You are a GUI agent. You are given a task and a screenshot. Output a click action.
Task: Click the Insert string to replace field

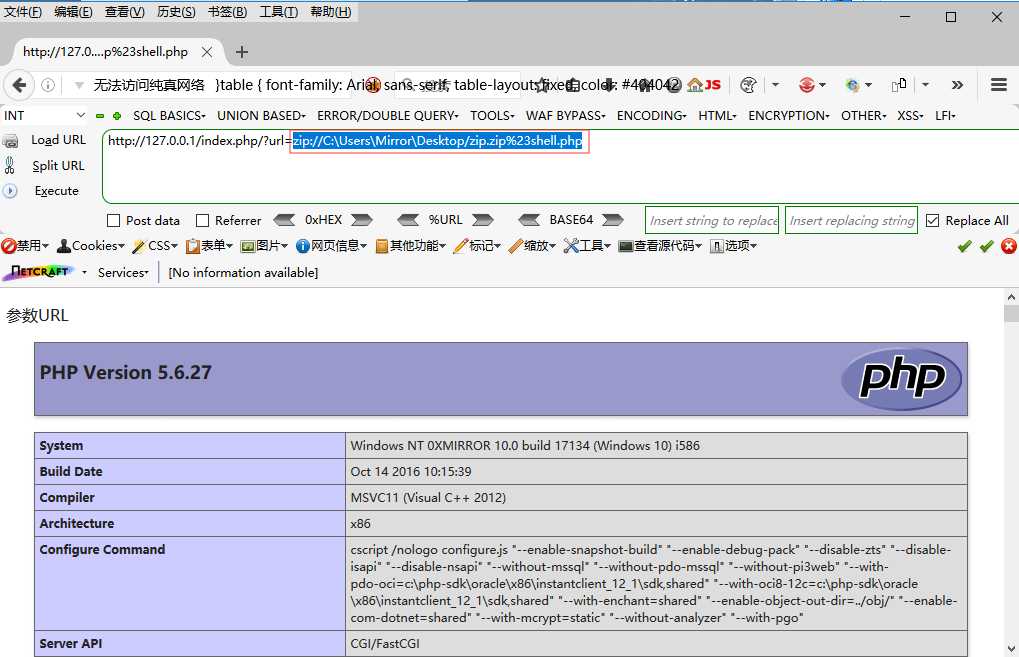point(712,220)
